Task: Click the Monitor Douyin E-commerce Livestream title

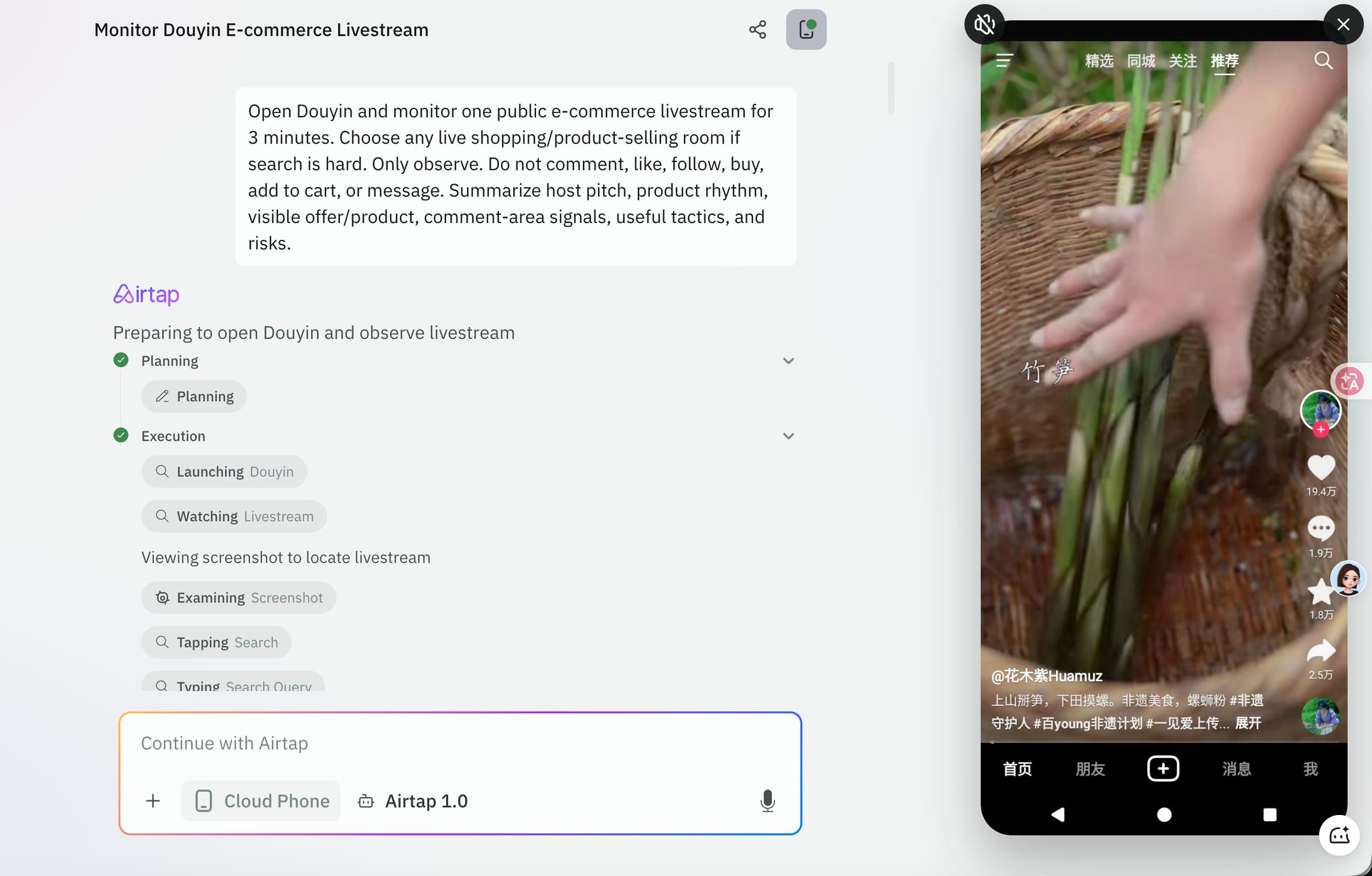Action: (x=261, y=30)
